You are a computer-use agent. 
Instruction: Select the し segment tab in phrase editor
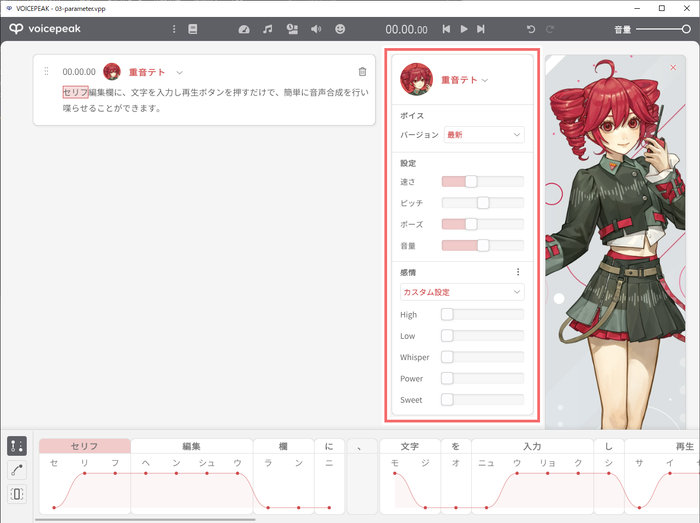[609, 446]
